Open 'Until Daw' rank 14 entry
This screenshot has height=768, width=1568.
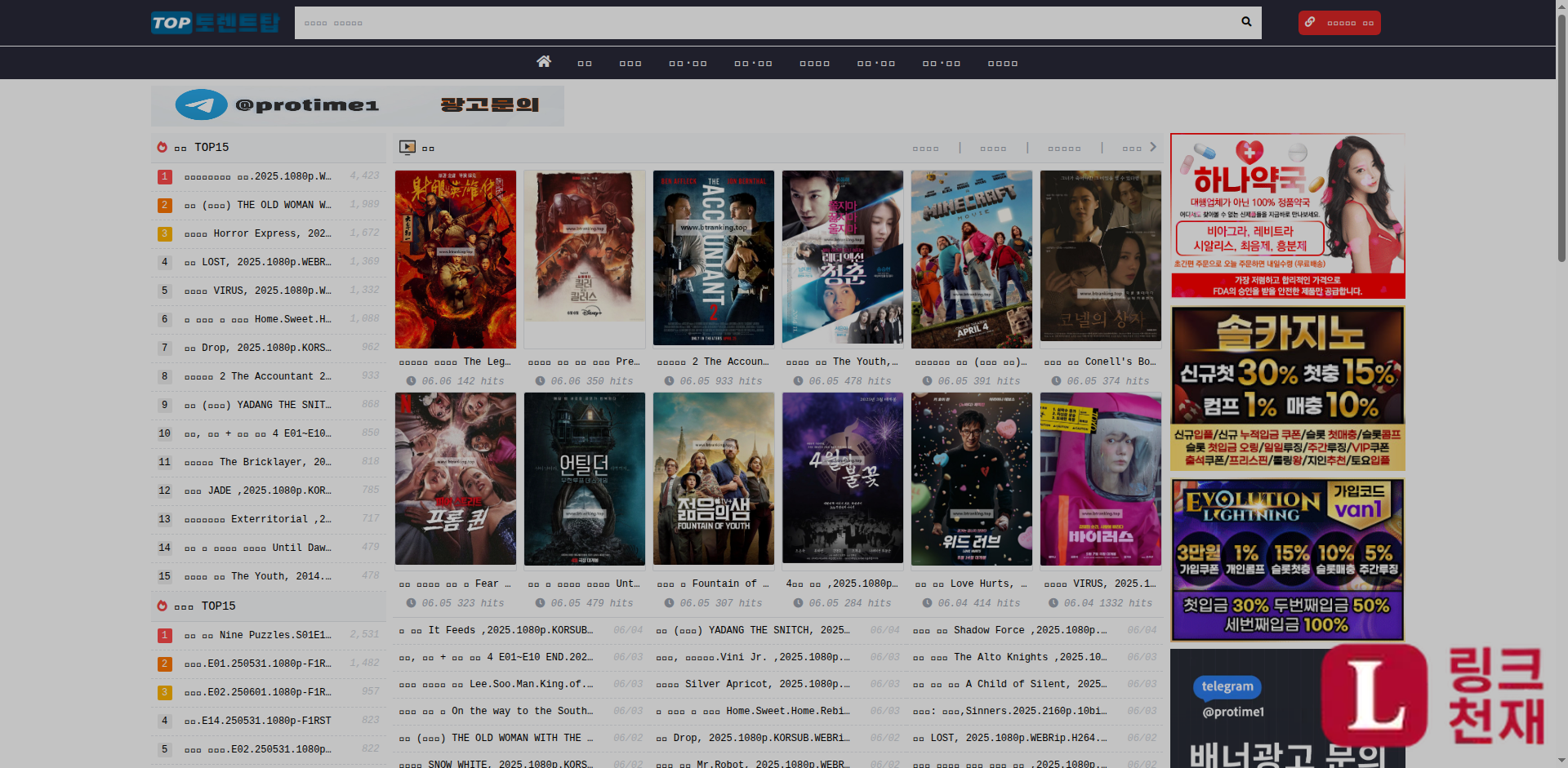[x=258, y=548]
